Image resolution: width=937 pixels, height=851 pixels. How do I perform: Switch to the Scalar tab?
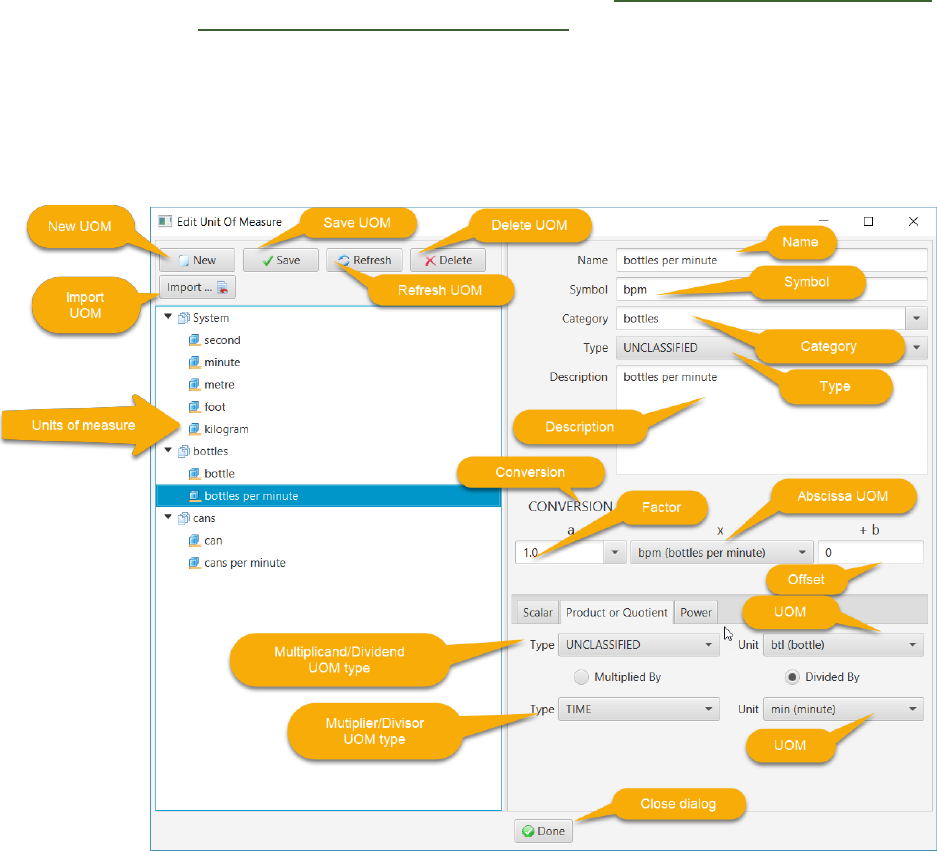(x=537, y=613)
